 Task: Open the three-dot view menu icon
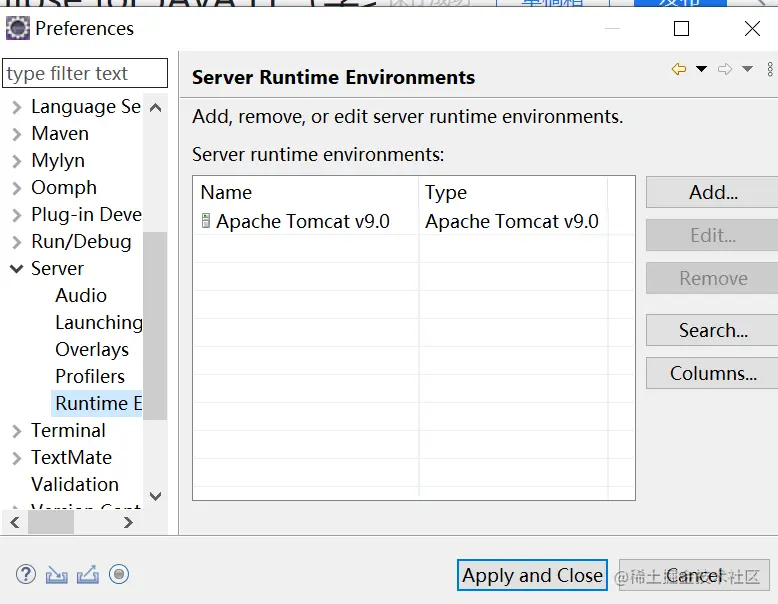770,69
